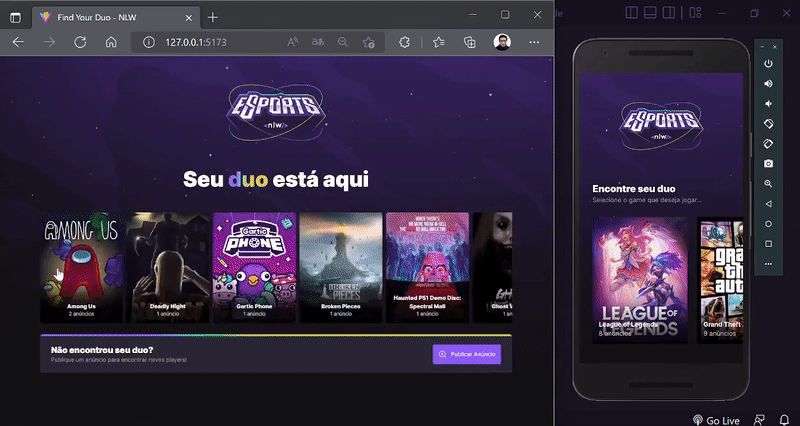Viewport: 800px width, 426px height.
Task: Open the Gartic Phone game card
Action: (x=254, y=267)
